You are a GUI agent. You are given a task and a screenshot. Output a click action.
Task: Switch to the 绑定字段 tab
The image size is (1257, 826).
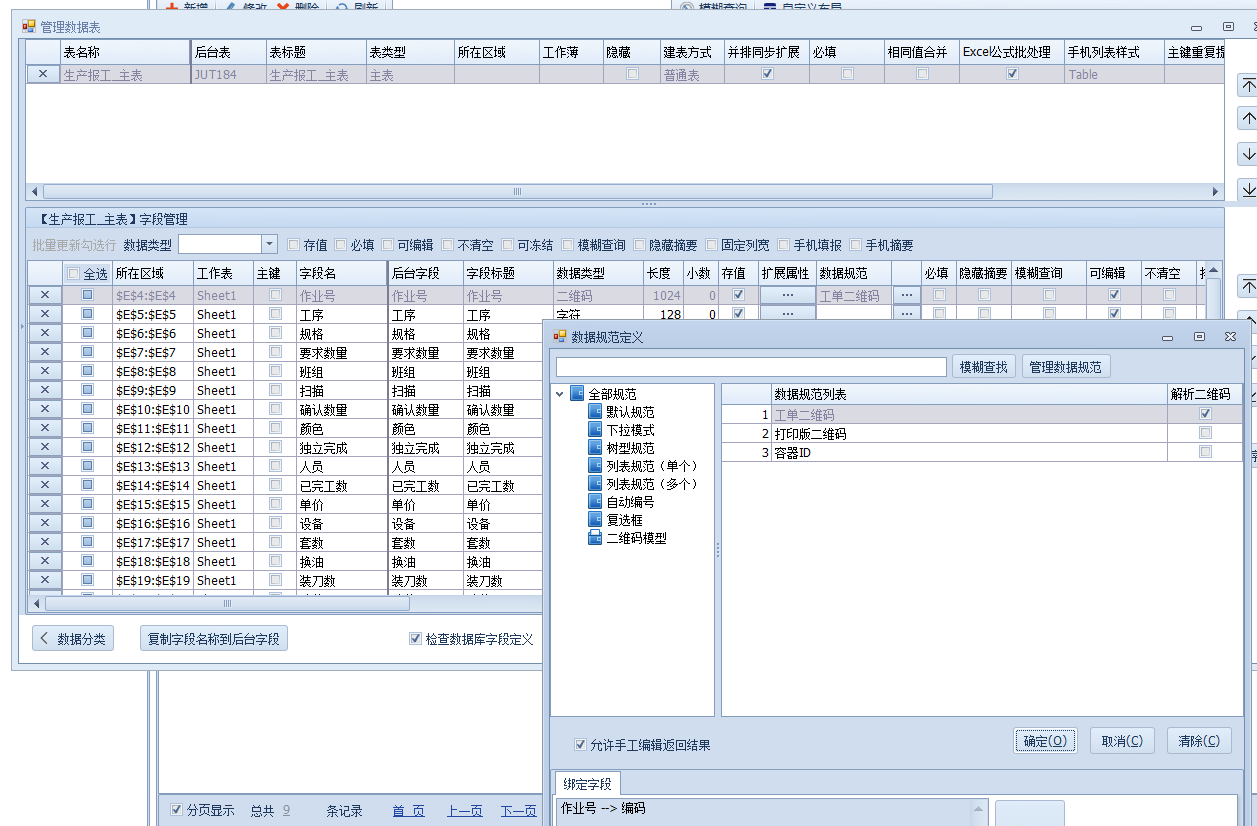[587, 783]
